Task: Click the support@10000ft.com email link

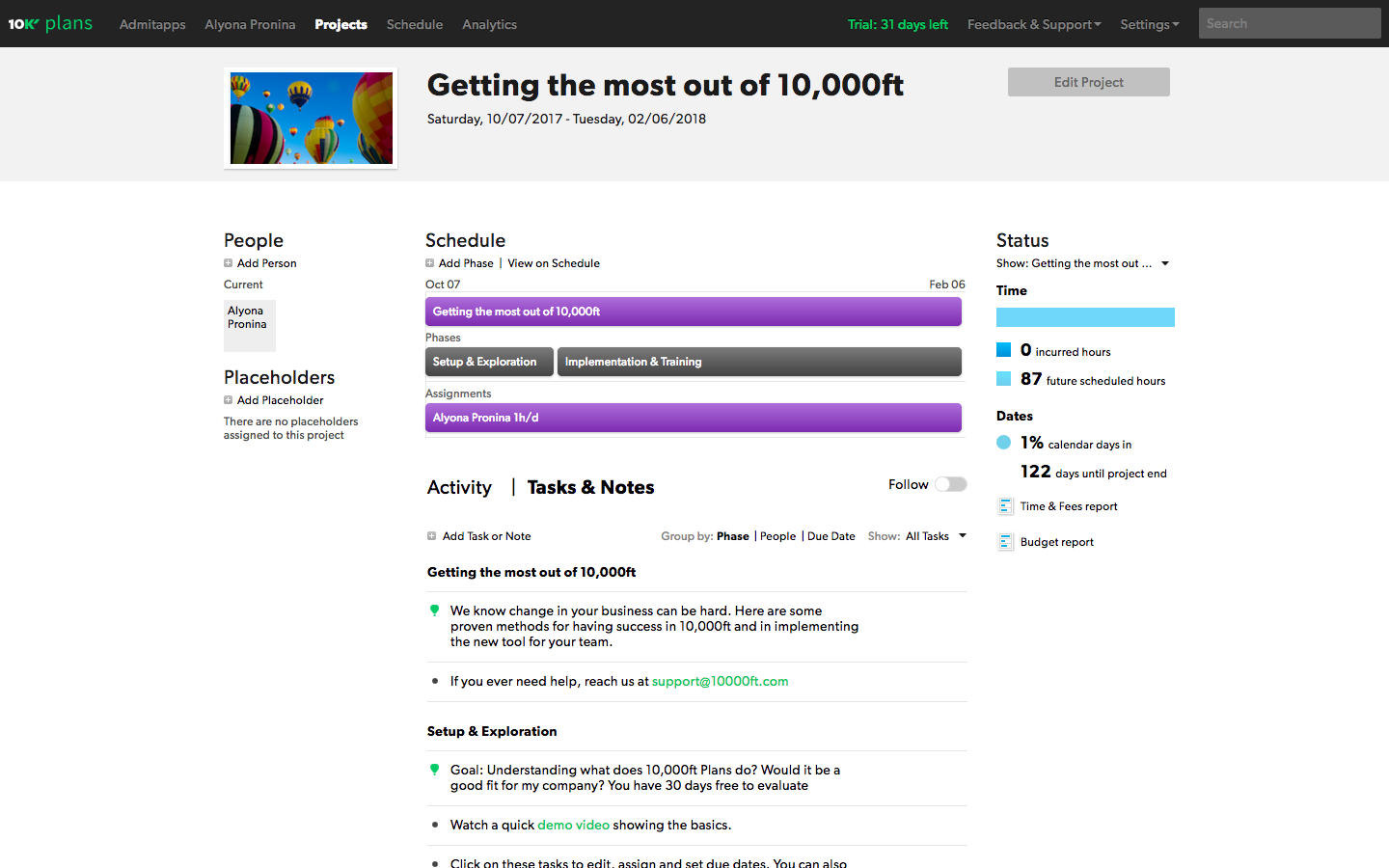Action: point(721,681)
